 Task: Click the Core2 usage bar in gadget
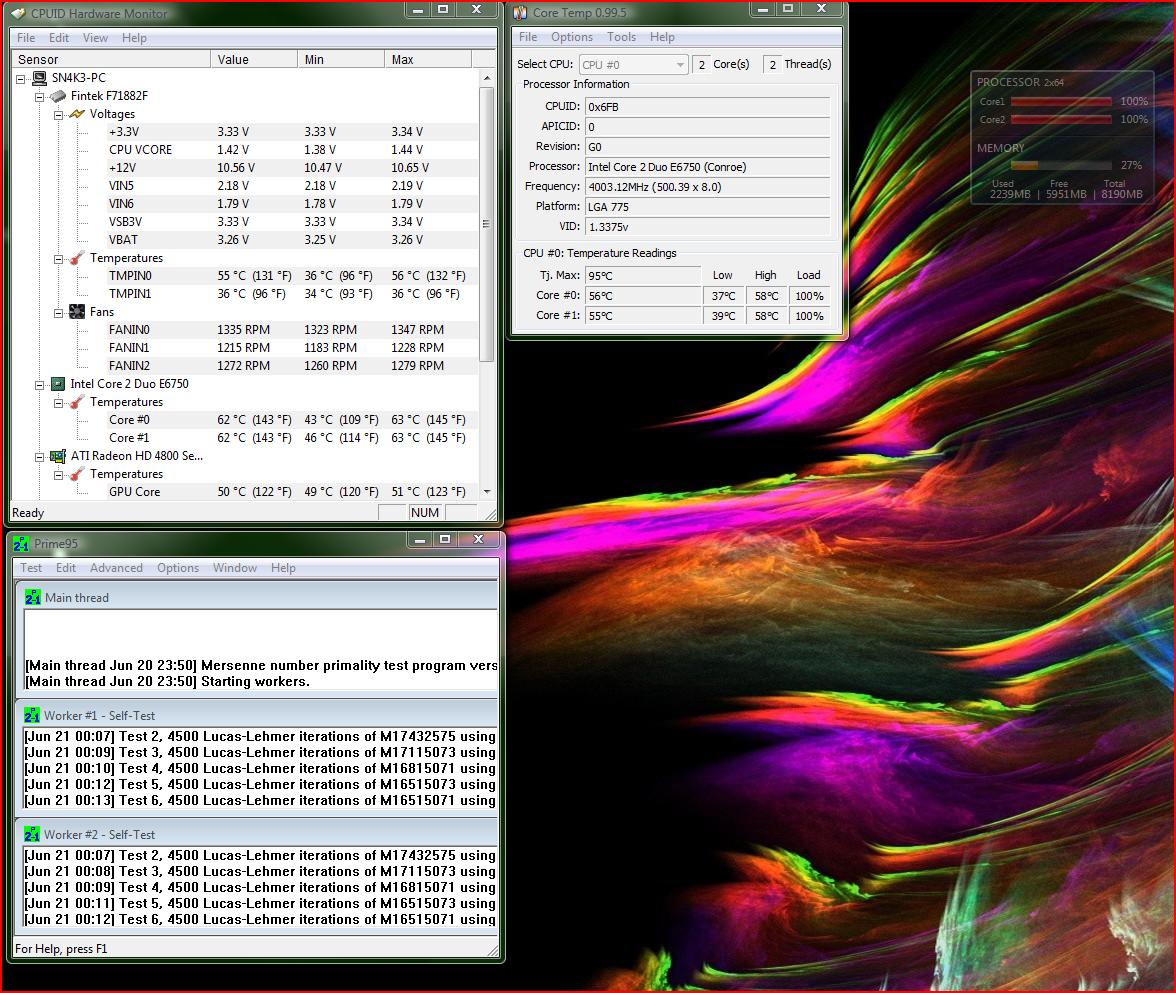tap(1060, 119)
